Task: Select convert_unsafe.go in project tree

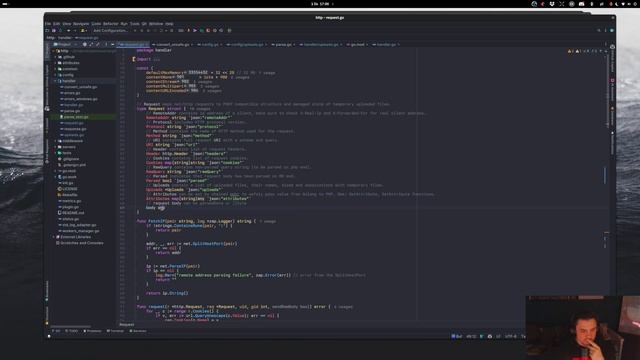Action: pyautogui.click(x=80, y=87)
